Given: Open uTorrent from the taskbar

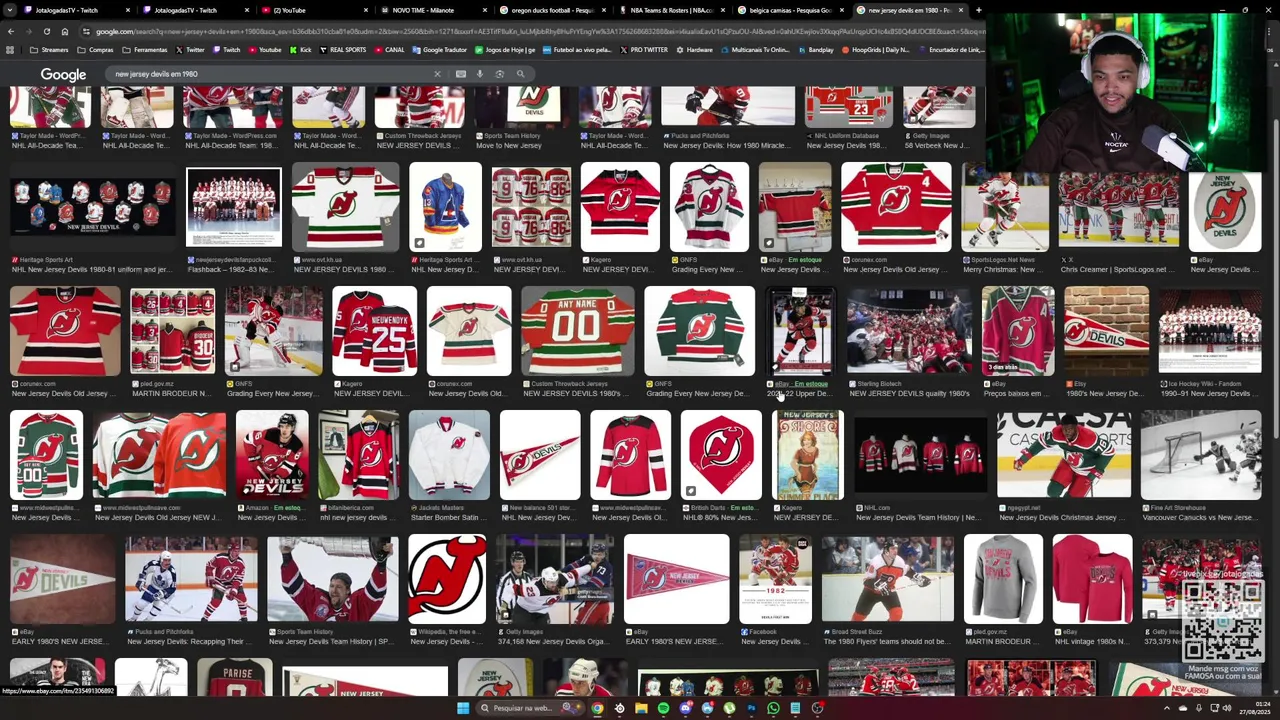Looking at the screenshot, I should pos(729,708).
